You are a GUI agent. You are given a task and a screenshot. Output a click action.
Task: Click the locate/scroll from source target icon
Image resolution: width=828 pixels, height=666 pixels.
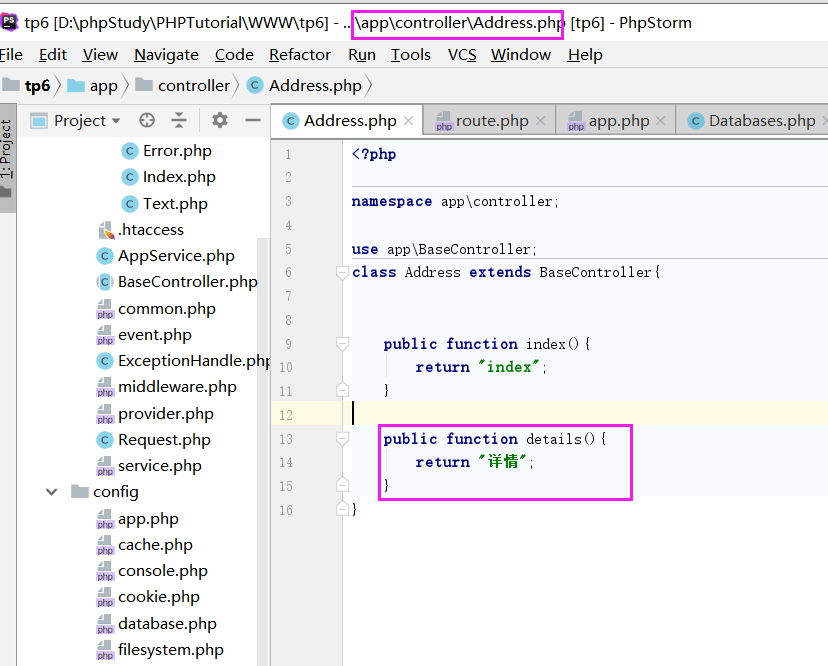(x=147, y=121)
